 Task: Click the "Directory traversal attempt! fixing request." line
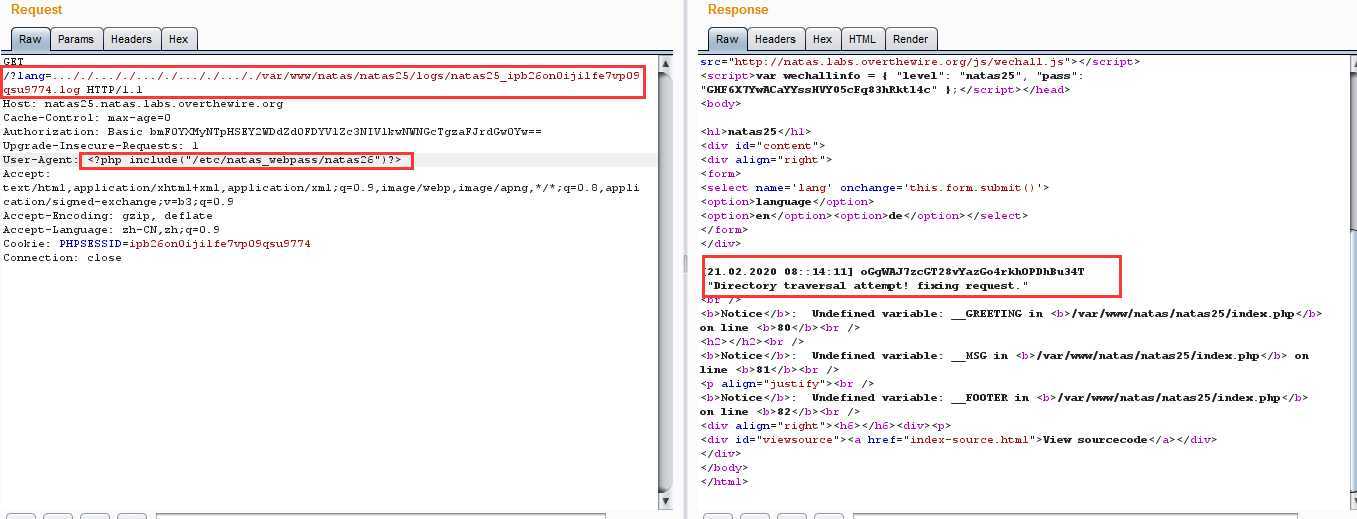click(867, 286)
